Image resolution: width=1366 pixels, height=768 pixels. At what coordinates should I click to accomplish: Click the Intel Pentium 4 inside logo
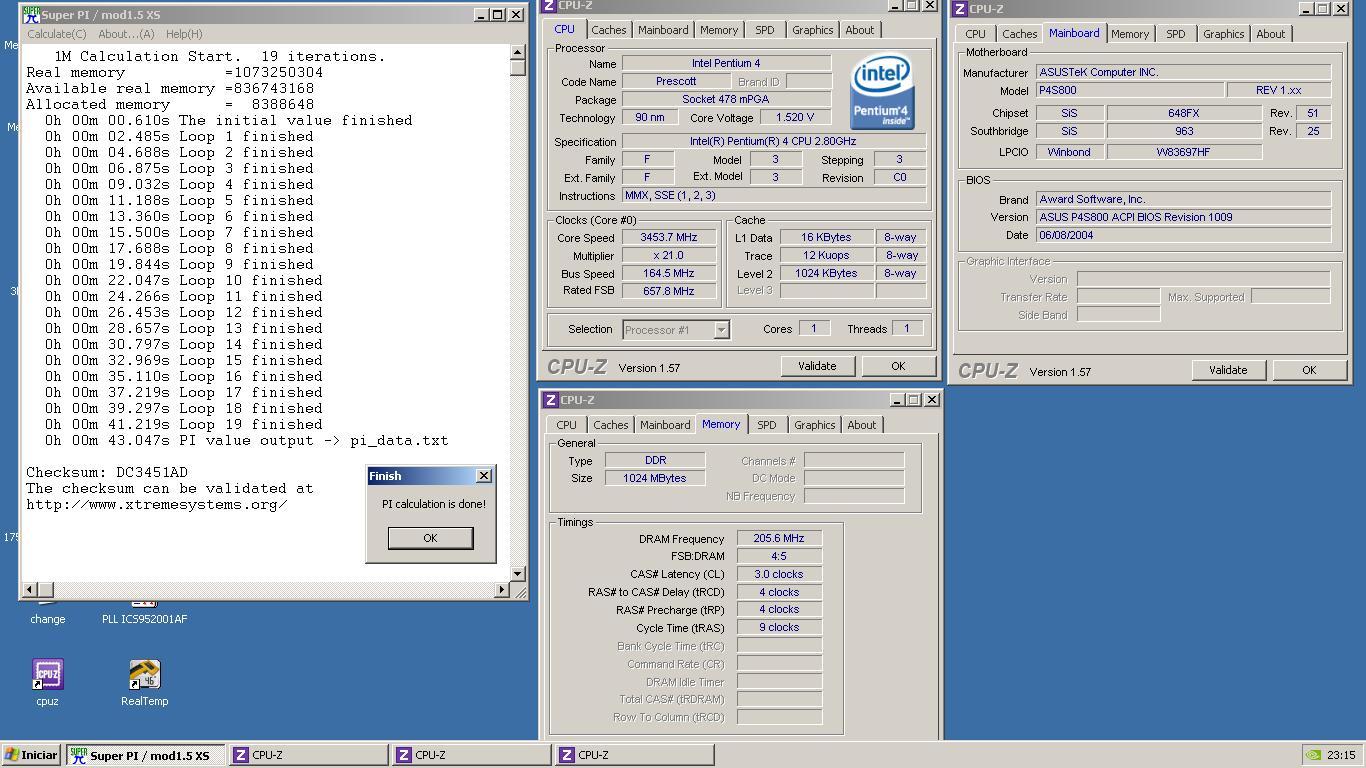[x=881, y=91]
